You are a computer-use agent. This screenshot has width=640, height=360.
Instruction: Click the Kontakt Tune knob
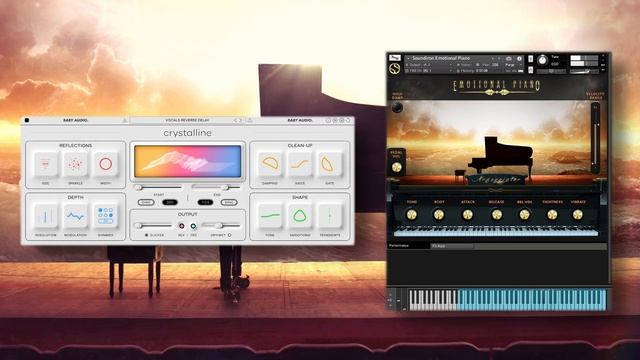[542, 60]
